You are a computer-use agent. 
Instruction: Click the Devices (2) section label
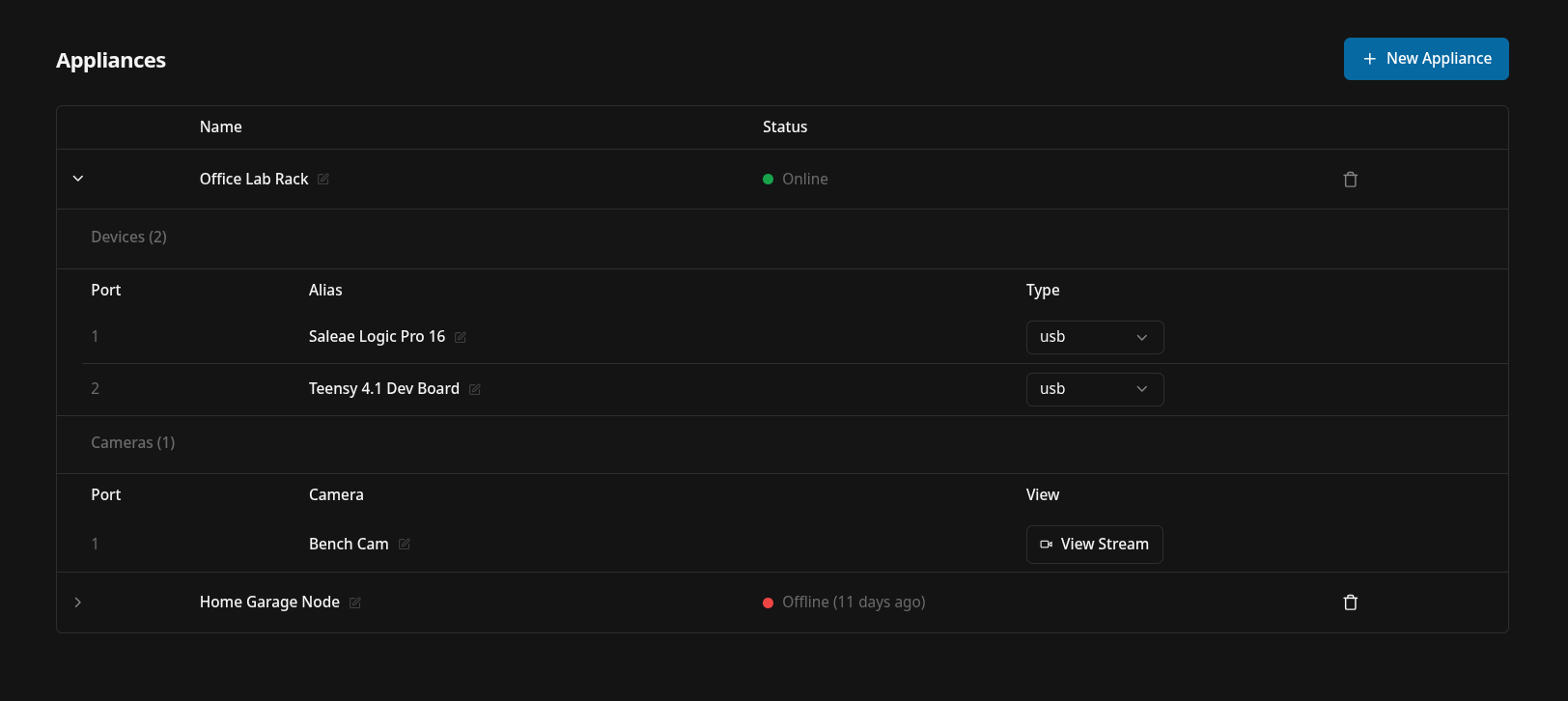point(128,238)
